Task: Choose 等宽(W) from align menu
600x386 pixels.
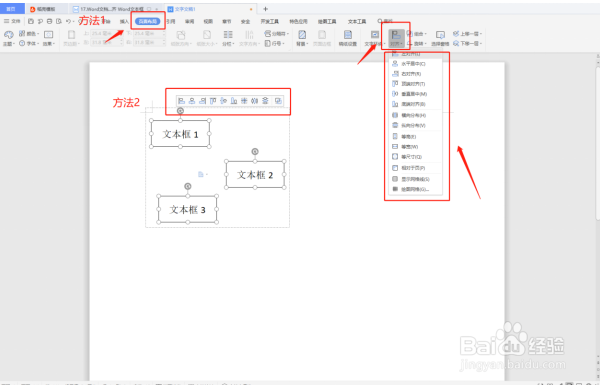Action: tap(416, 147)
